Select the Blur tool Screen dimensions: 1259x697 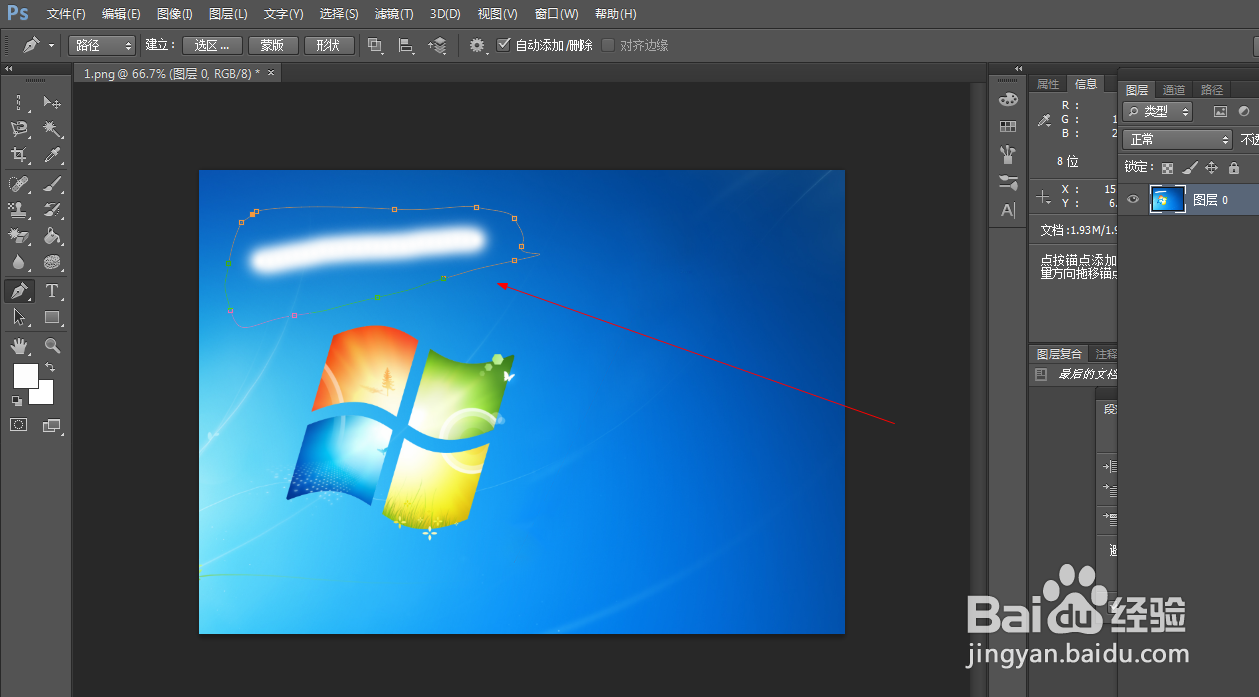click(x=19, y=262)
